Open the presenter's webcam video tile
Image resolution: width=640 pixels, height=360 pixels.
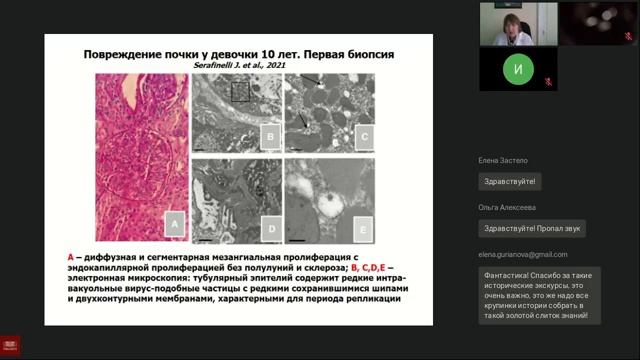[518, 24]
